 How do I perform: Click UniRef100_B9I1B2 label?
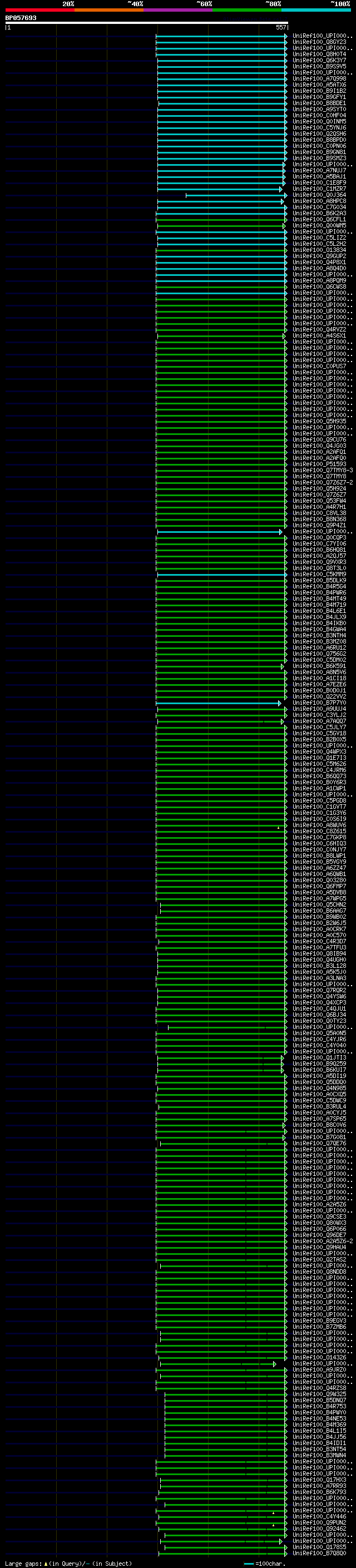(319, 91)
